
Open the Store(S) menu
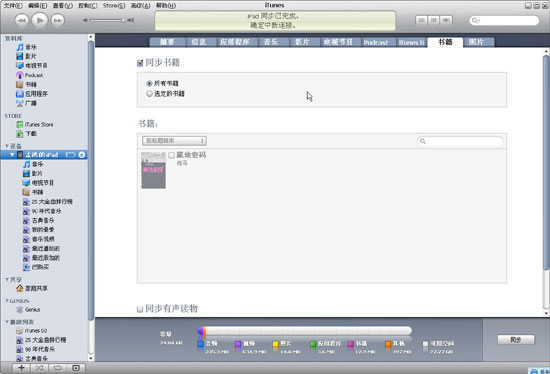click(x=114, y=5)
